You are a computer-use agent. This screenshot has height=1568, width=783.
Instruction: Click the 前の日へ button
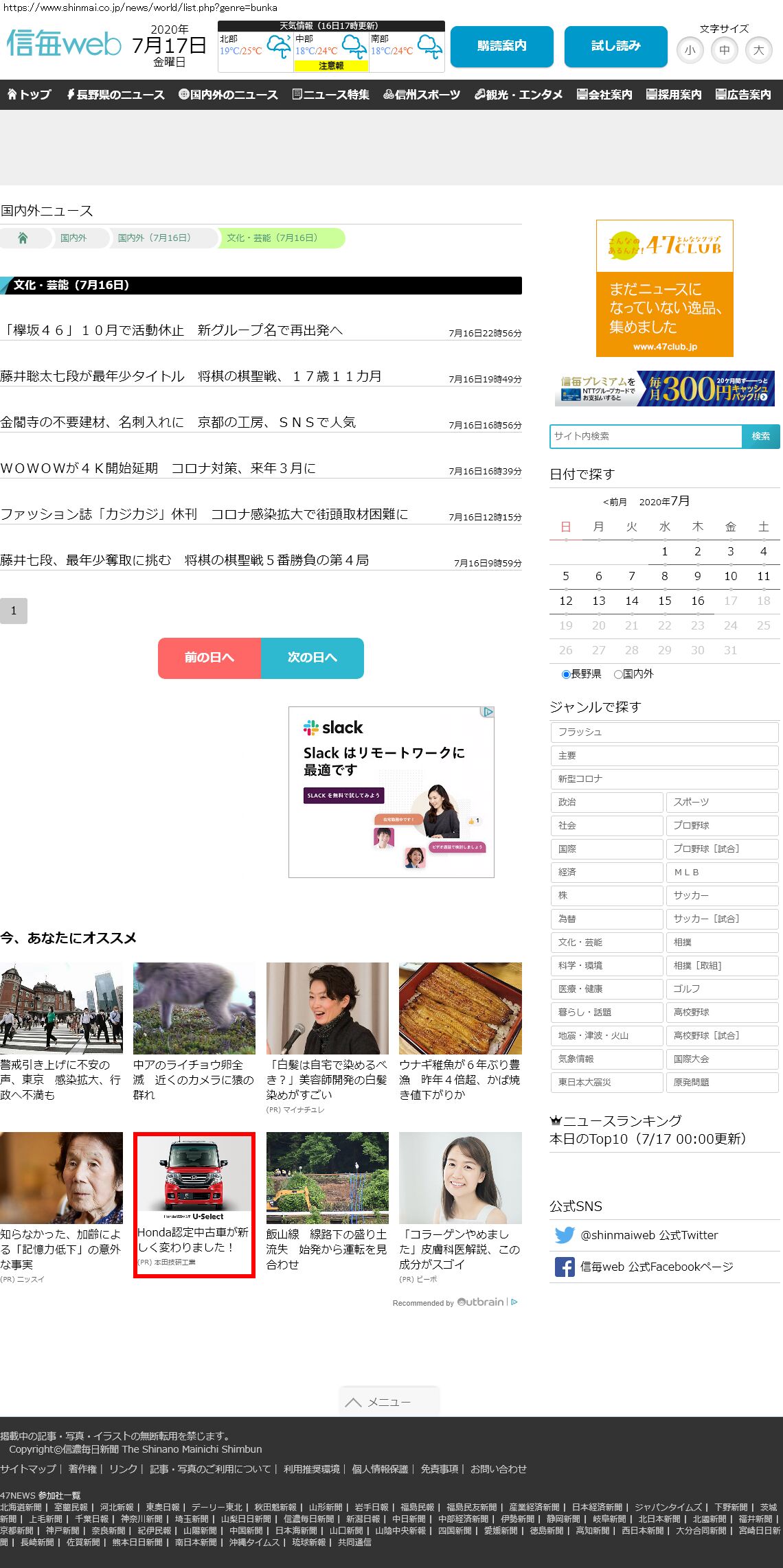[209, 658]
